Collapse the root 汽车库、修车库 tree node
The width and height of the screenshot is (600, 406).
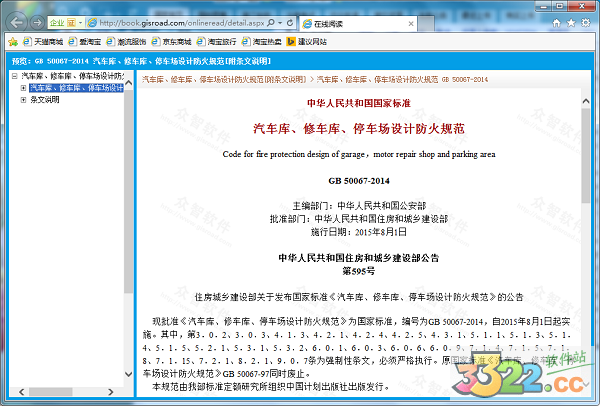tap(15, 76)
